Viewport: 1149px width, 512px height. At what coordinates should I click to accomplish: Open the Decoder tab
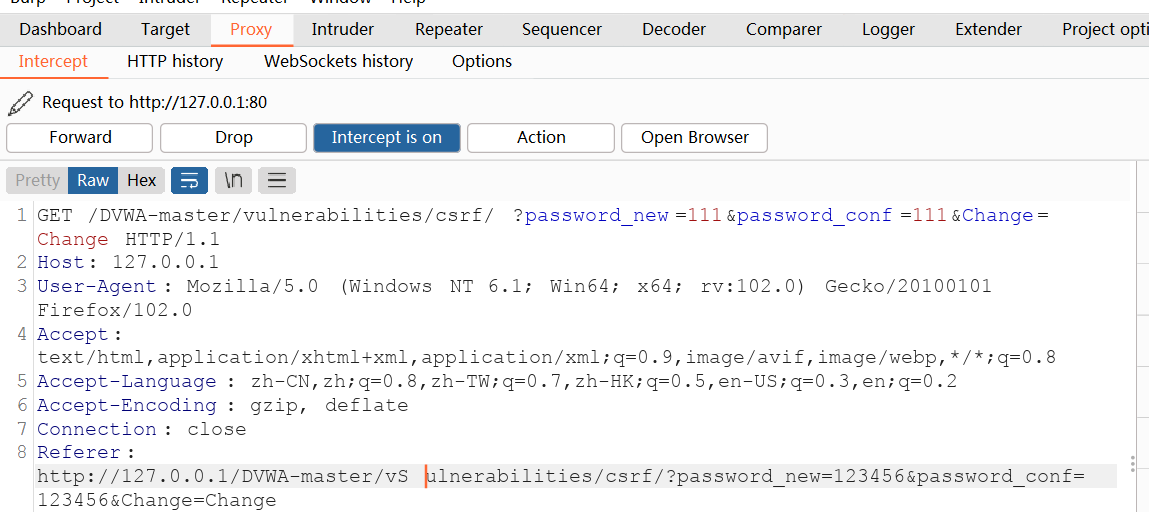pyautogui.click(x=674, y=29)
